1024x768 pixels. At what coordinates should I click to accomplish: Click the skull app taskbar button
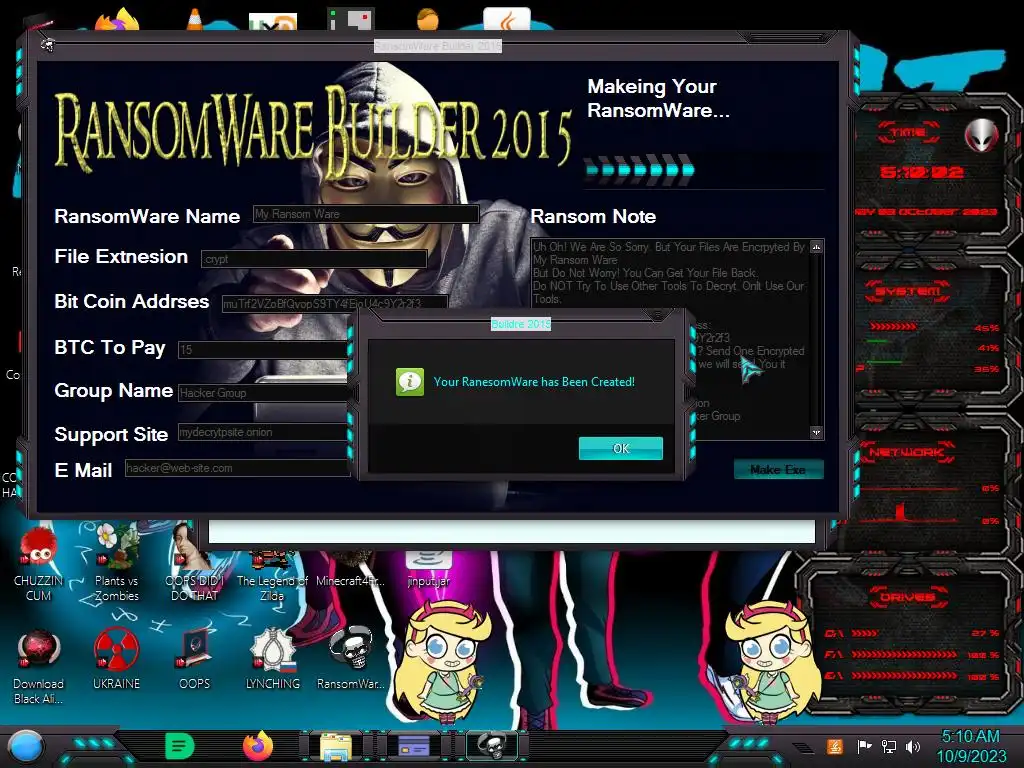pyautogui.click(x=492, y=746)
